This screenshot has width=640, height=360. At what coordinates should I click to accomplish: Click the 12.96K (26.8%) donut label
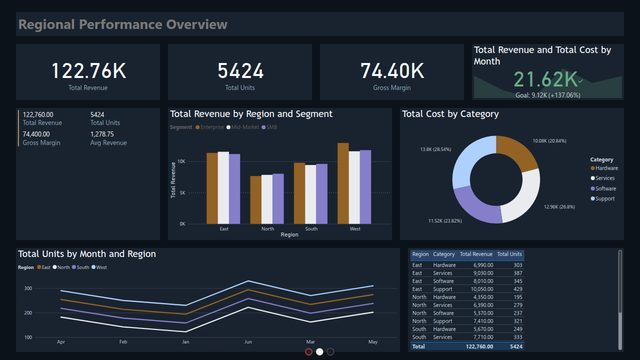point(559,207)
